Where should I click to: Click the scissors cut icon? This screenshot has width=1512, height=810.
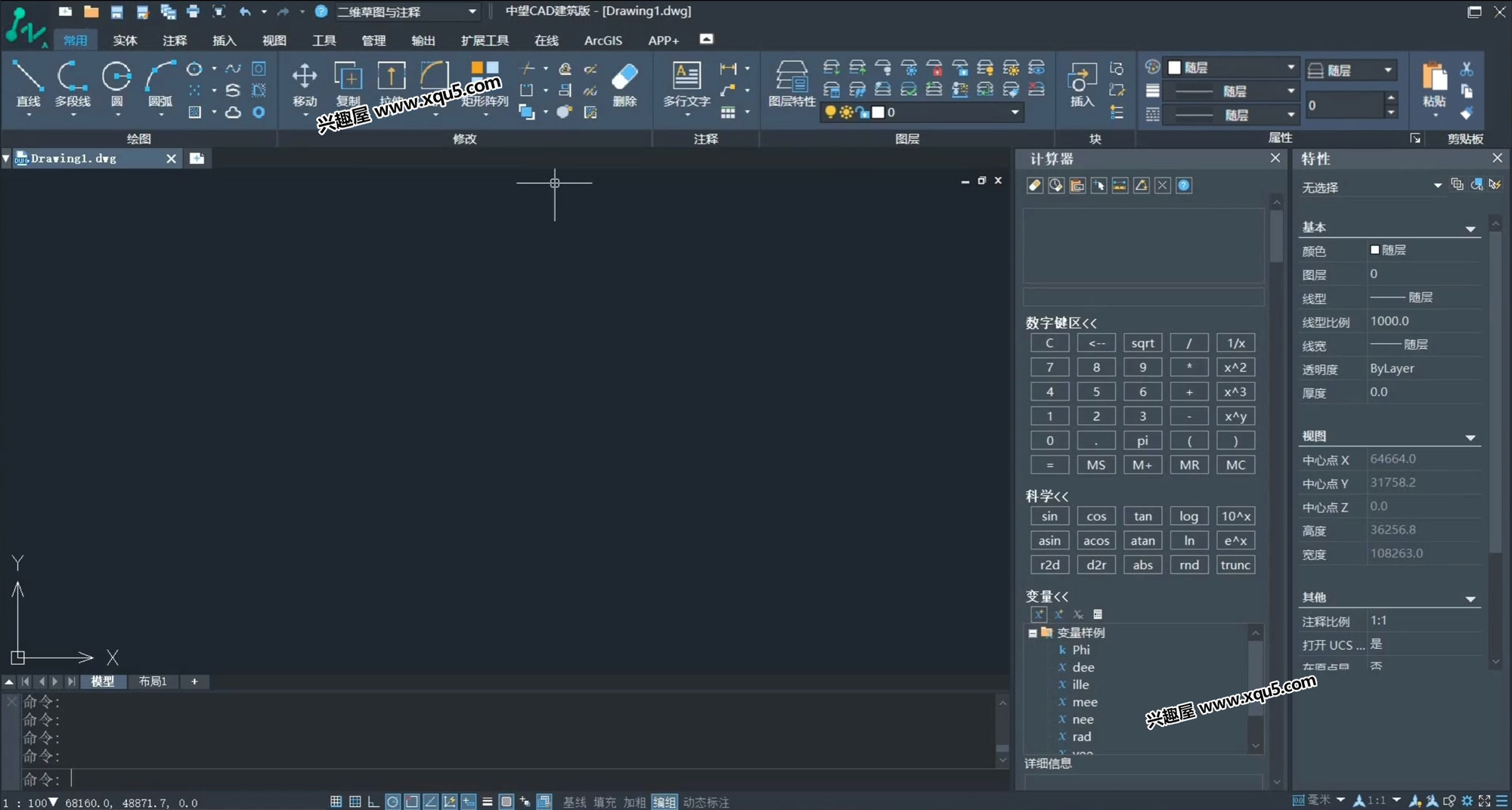(1467, 69)
